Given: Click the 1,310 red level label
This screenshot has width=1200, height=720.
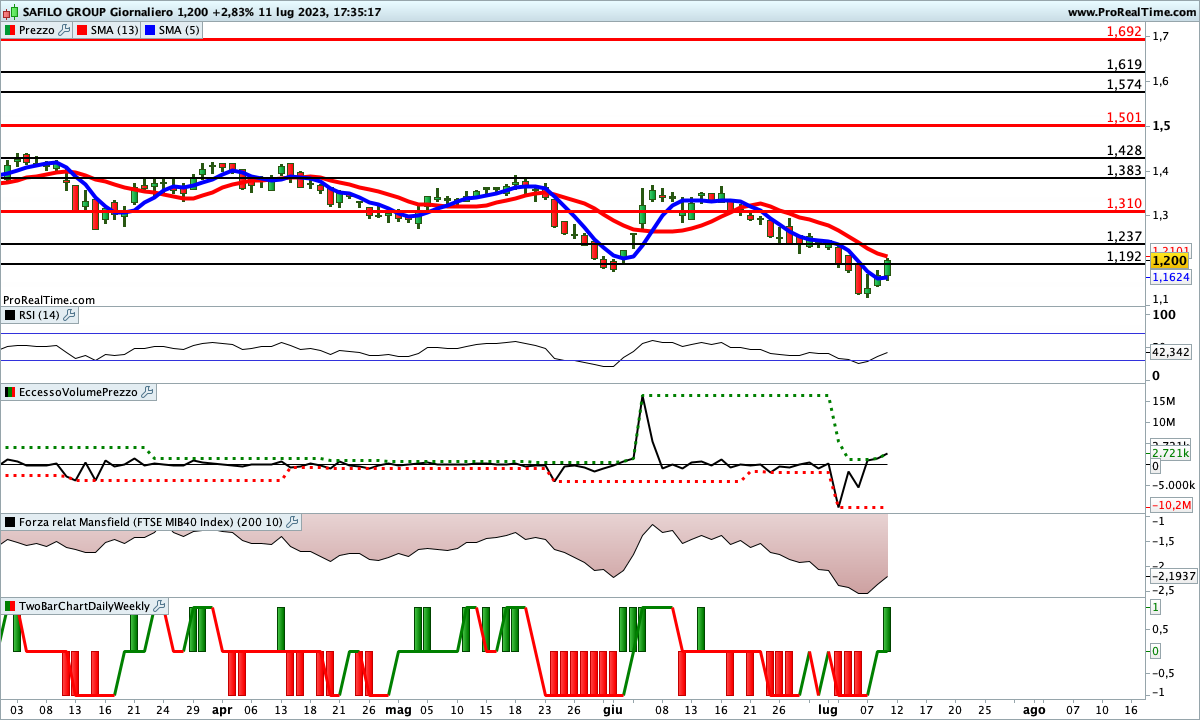Looking at the screenshot, I should [1124, 203].
